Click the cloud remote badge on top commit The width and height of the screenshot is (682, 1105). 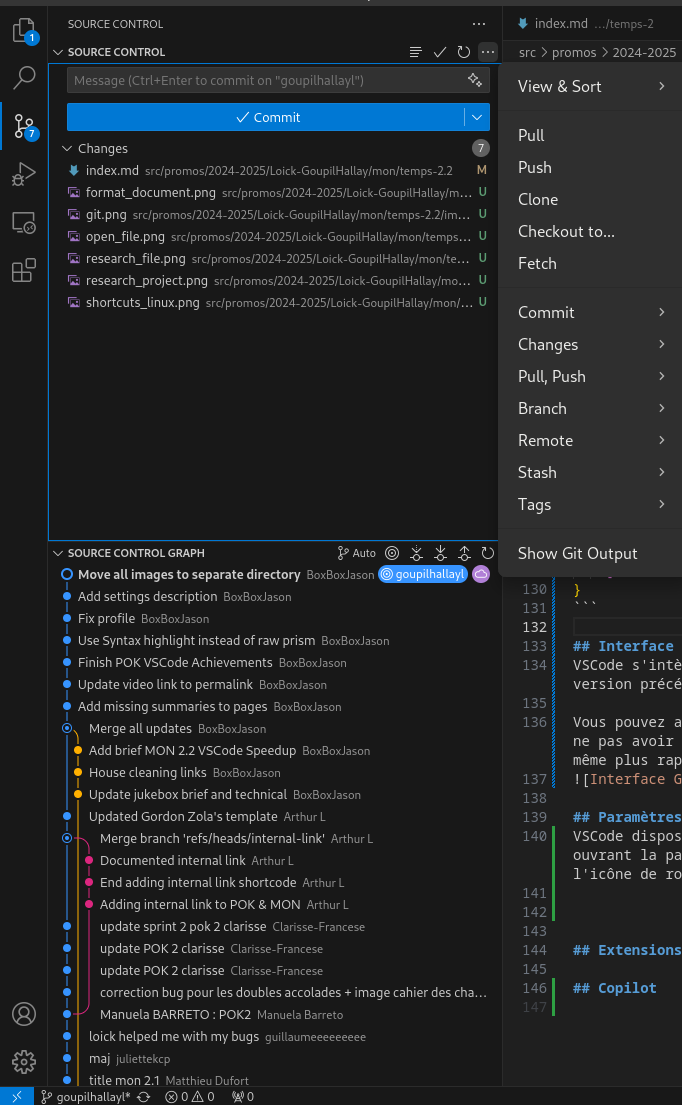click(x=480, y=574)
